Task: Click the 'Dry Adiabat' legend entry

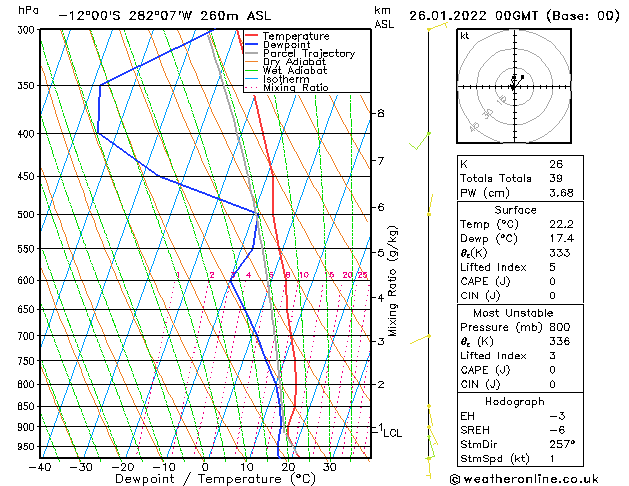Action: [294, 62]
